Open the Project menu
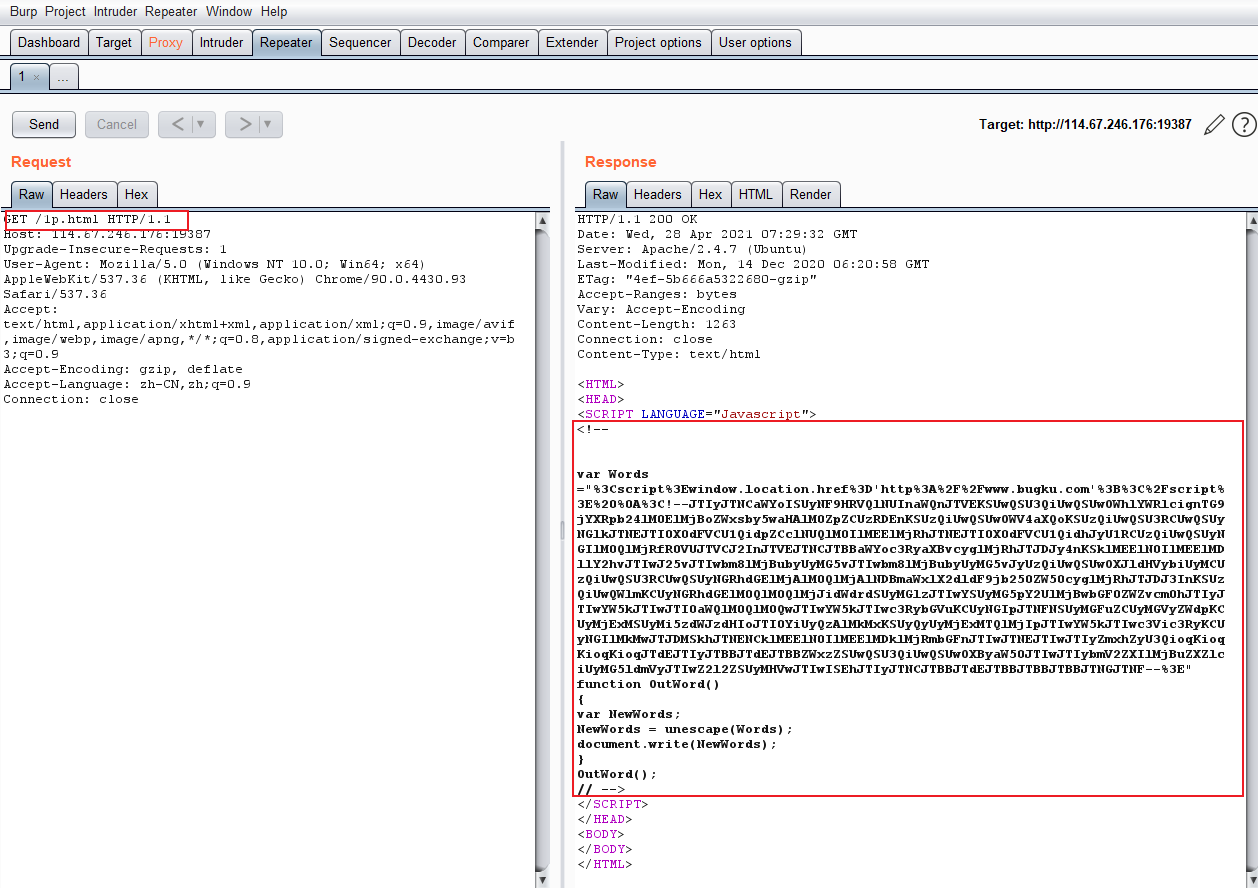 pyautogui.click(x=65, y=12)
